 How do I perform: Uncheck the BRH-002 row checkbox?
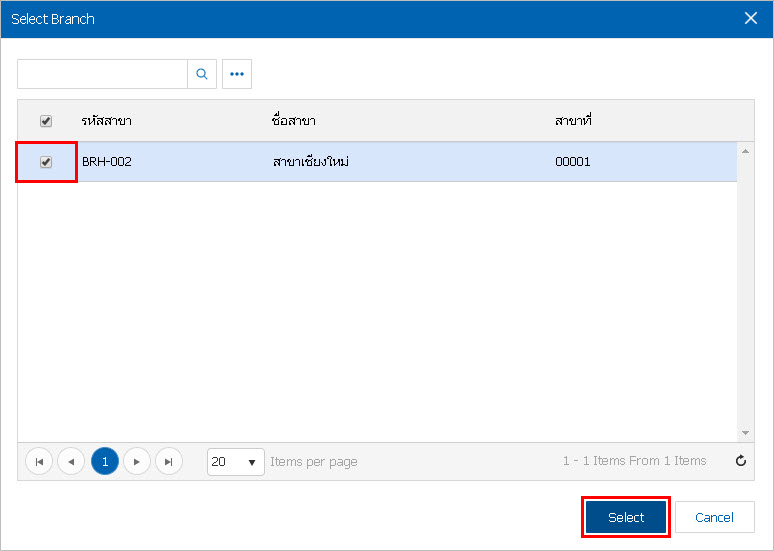pos(46,162)
